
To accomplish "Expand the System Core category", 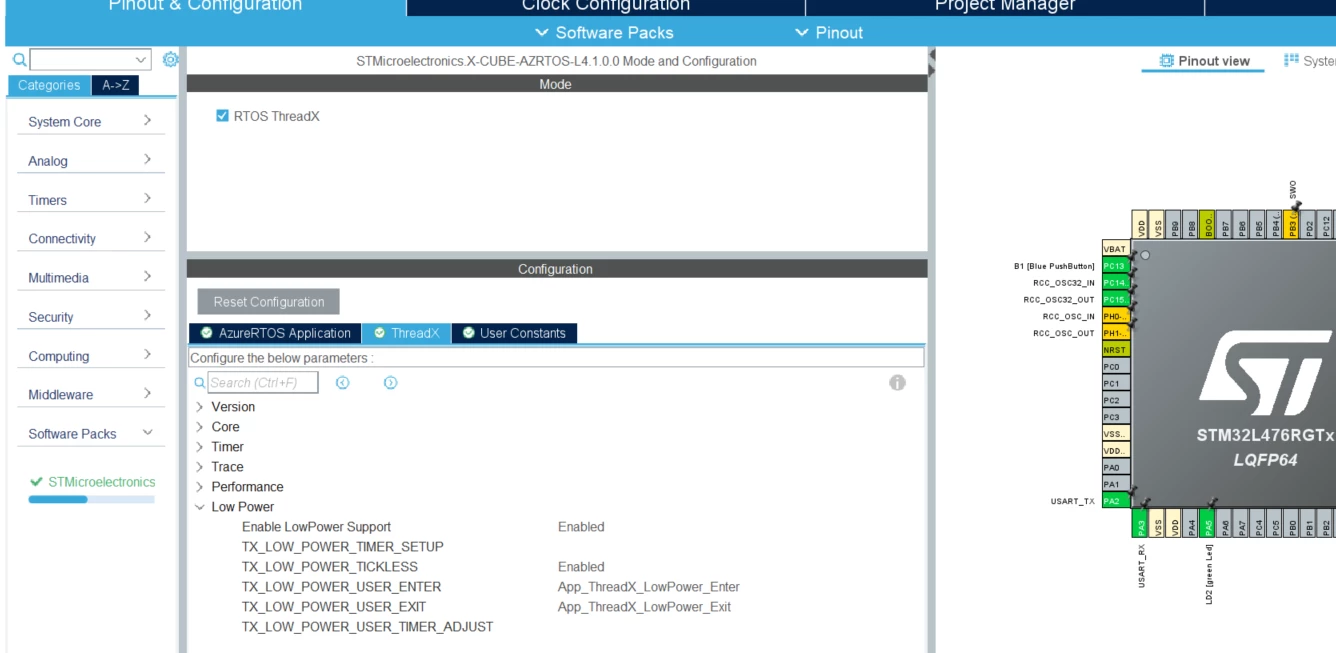I will pyautogui.click(x=88, y=122).
